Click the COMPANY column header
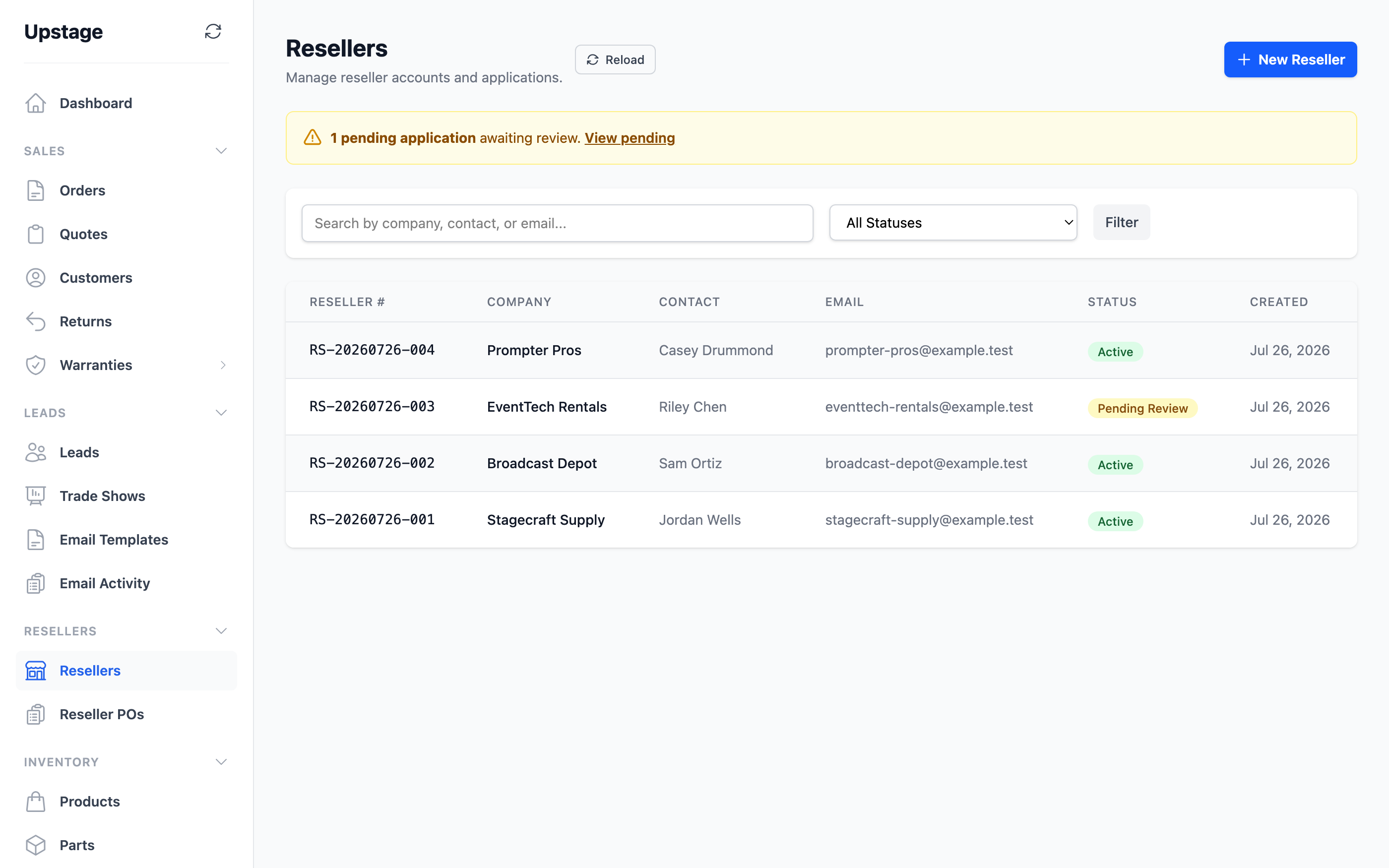 click(519, 302)
